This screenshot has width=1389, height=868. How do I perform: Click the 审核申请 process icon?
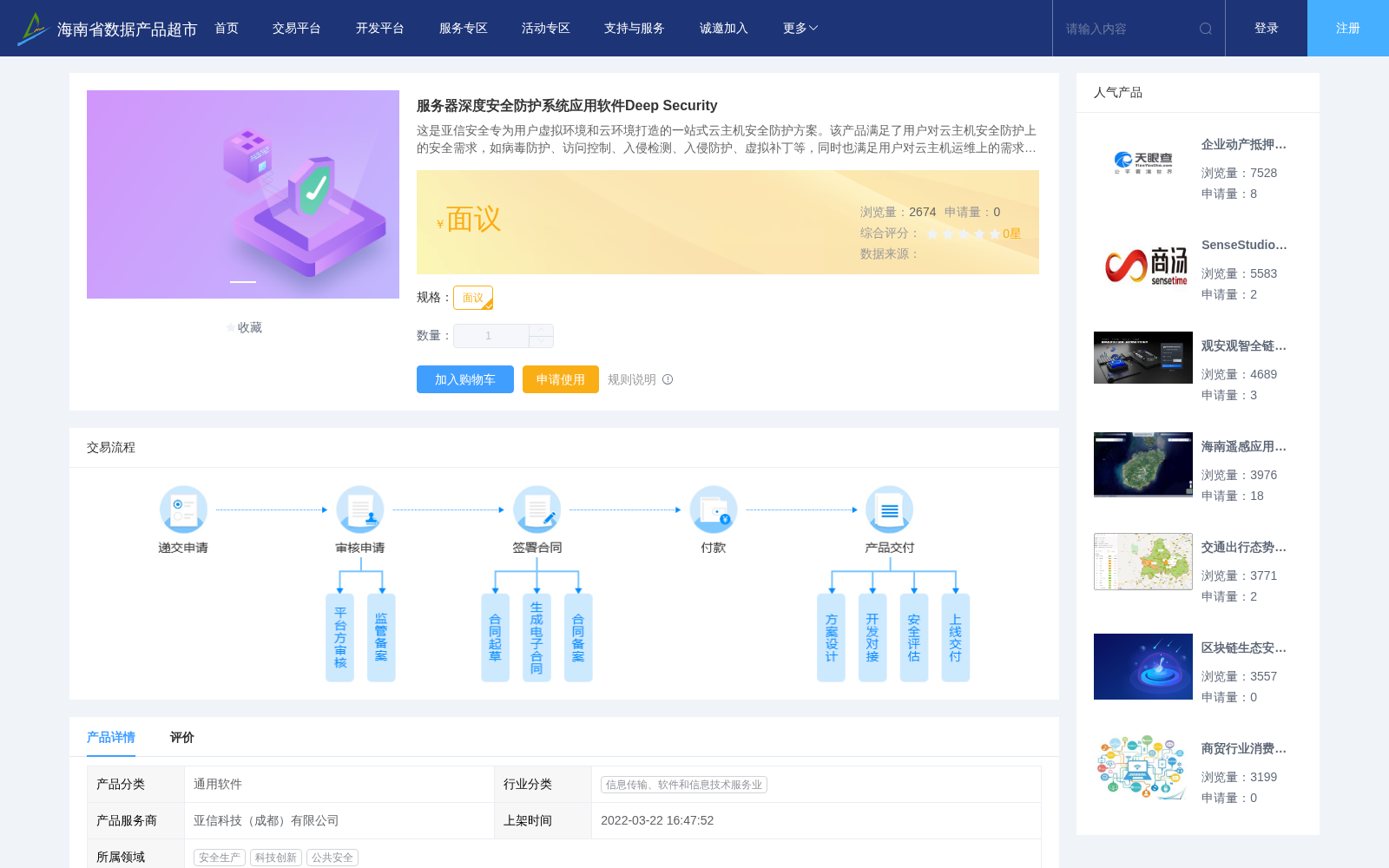click(x=359, y=510)
